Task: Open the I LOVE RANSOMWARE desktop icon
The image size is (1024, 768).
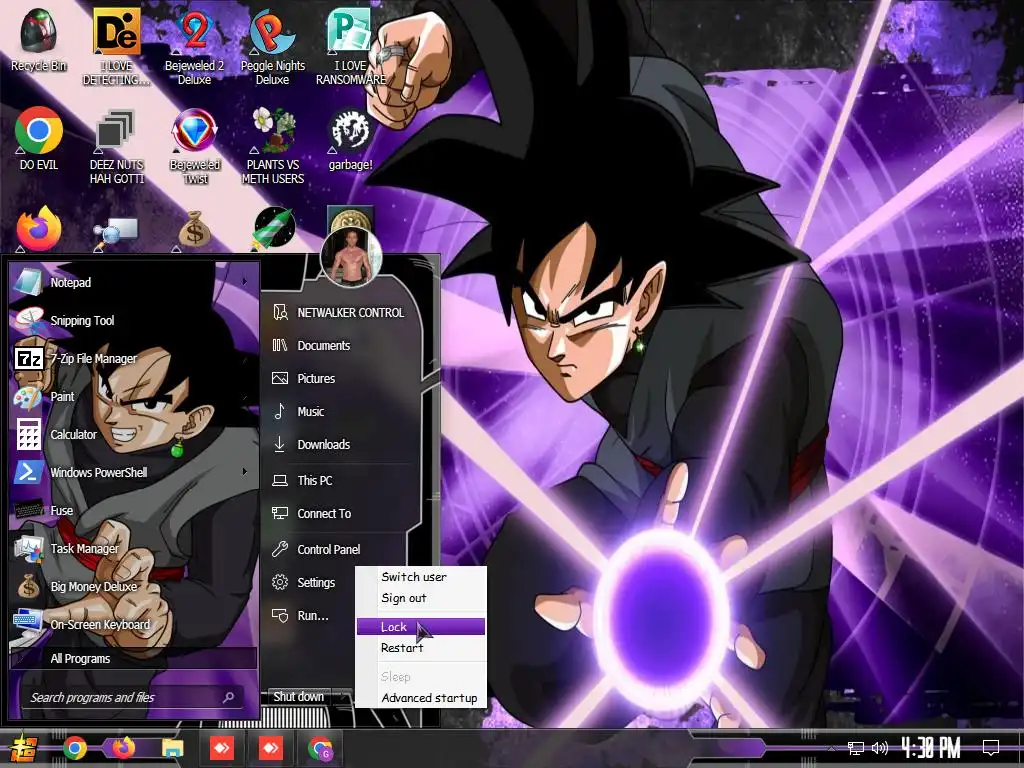Action: [351, 47]
